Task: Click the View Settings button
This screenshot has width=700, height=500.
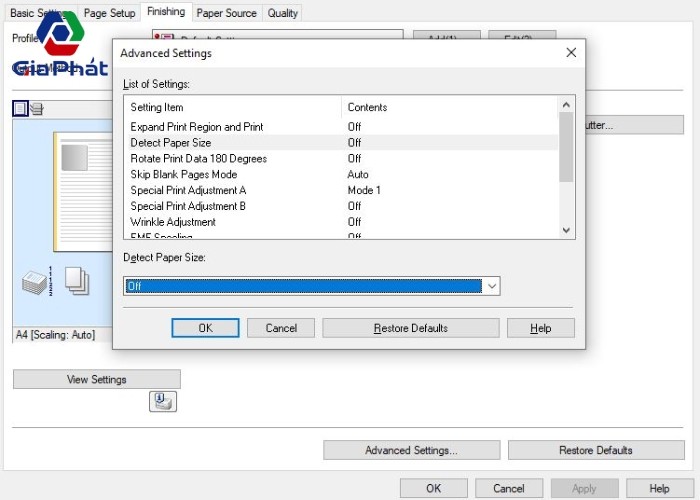Action: pos(97,379)
